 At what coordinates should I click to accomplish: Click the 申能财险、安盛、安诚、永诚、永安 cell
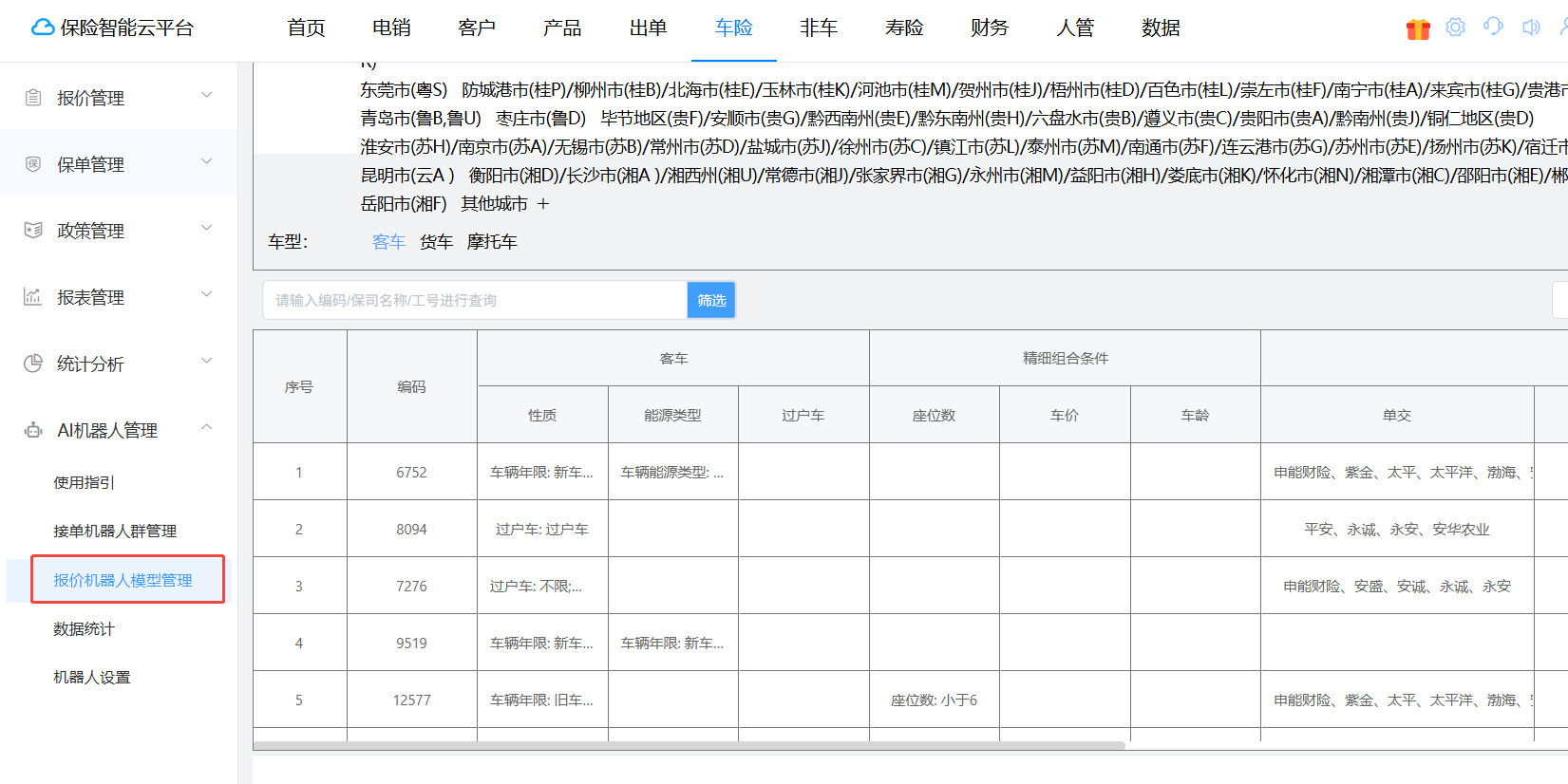coord(1397,586)
